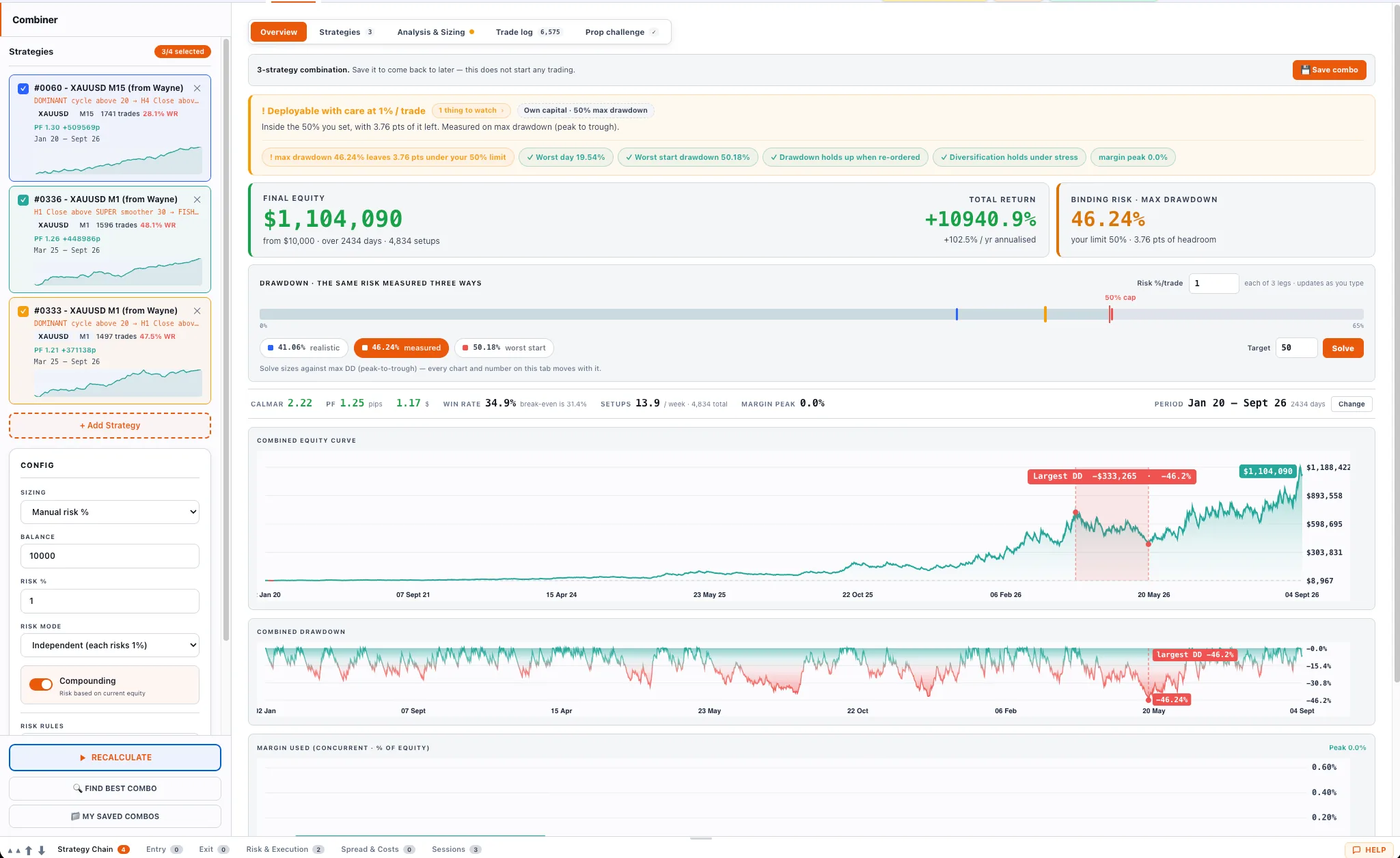
Task: Click the $1,104,090 end label on equity curve
Action: (1267, 471)
